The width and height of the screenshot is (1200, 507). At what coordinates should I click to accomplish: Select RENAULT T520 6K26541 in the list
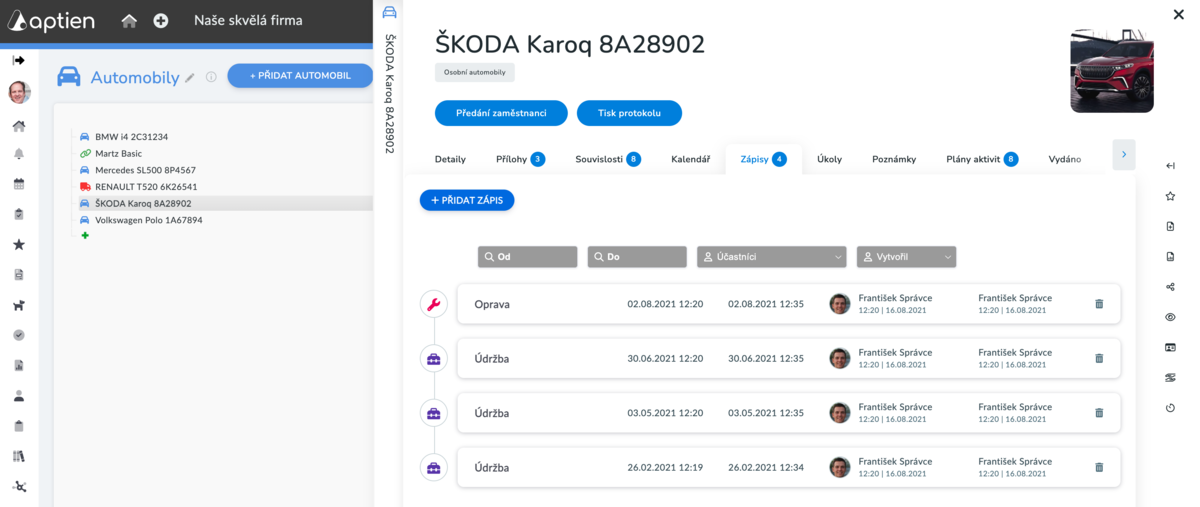pos(146,187)
